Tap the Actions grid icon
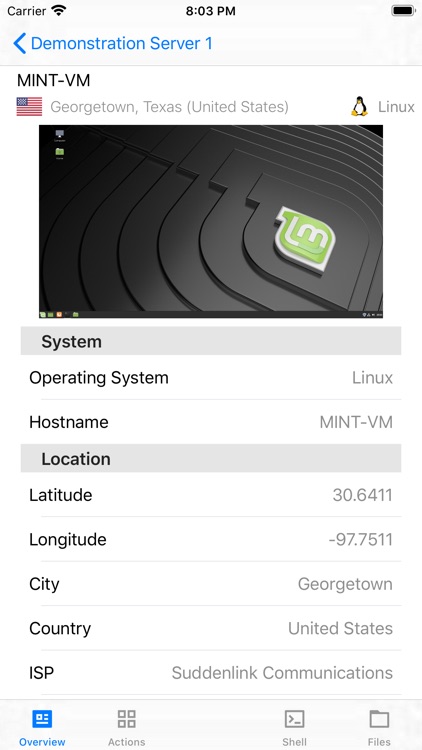The image size is (422, 750). [126, 718]
